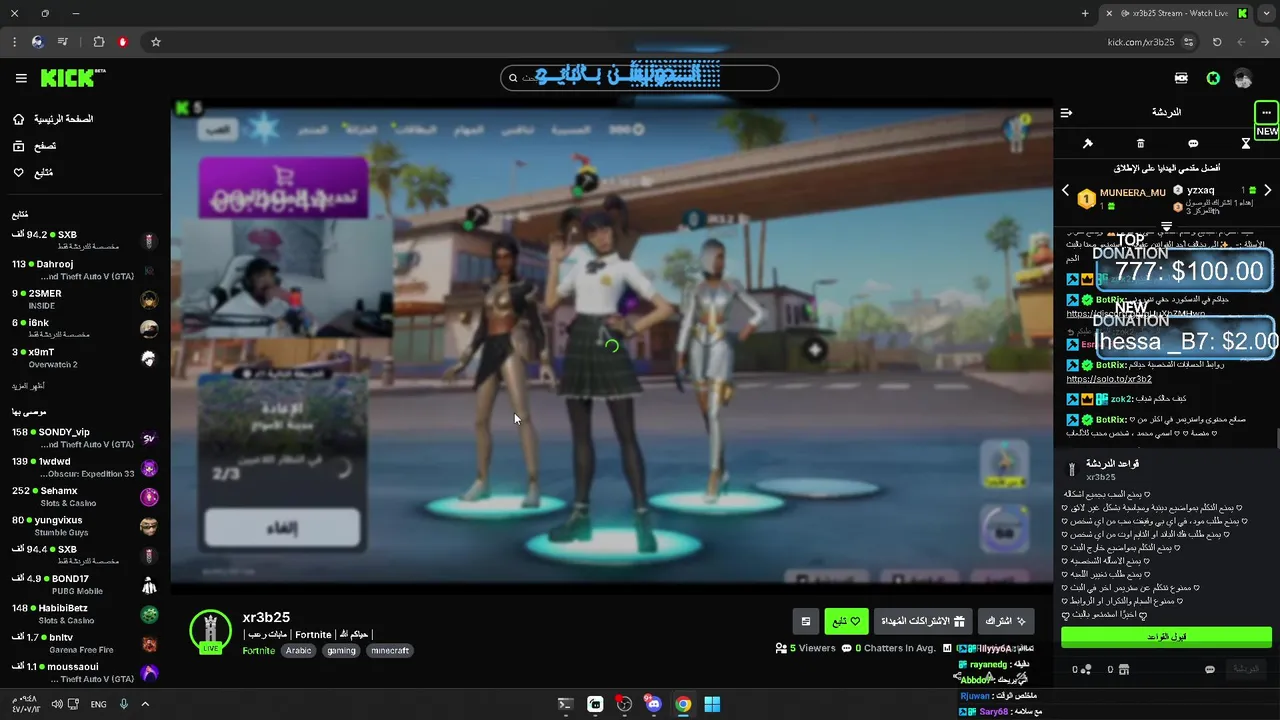The width and height of the screenshot is (1280, 720).
Task: Click the xr3b25 channel avatar
Action: tap(210, 631)
